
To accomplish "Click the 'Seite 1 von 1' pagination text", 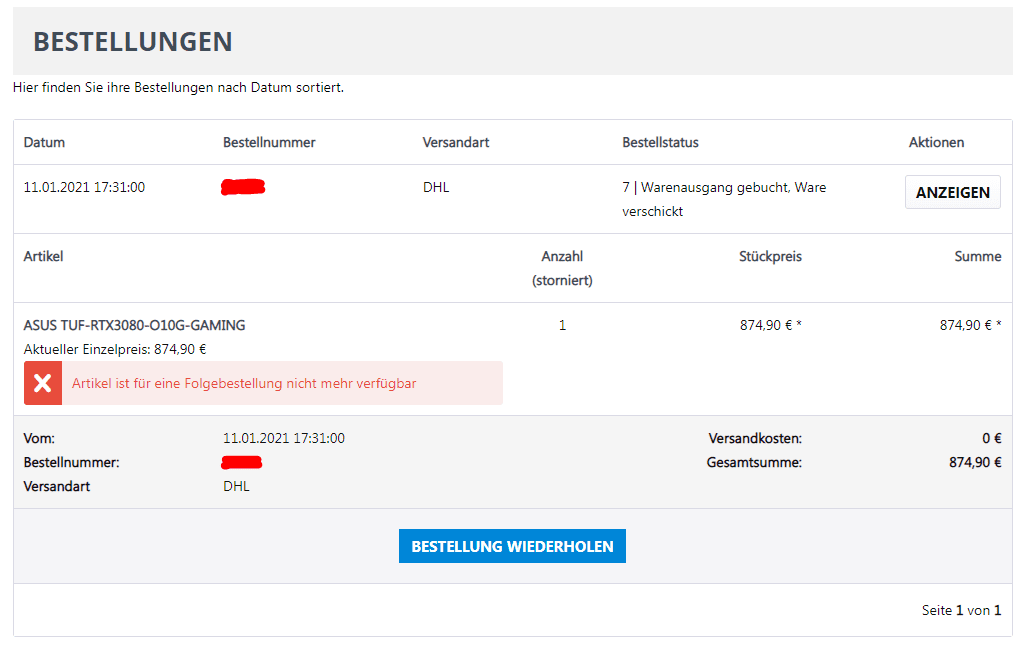I will (x=961, y=610).
